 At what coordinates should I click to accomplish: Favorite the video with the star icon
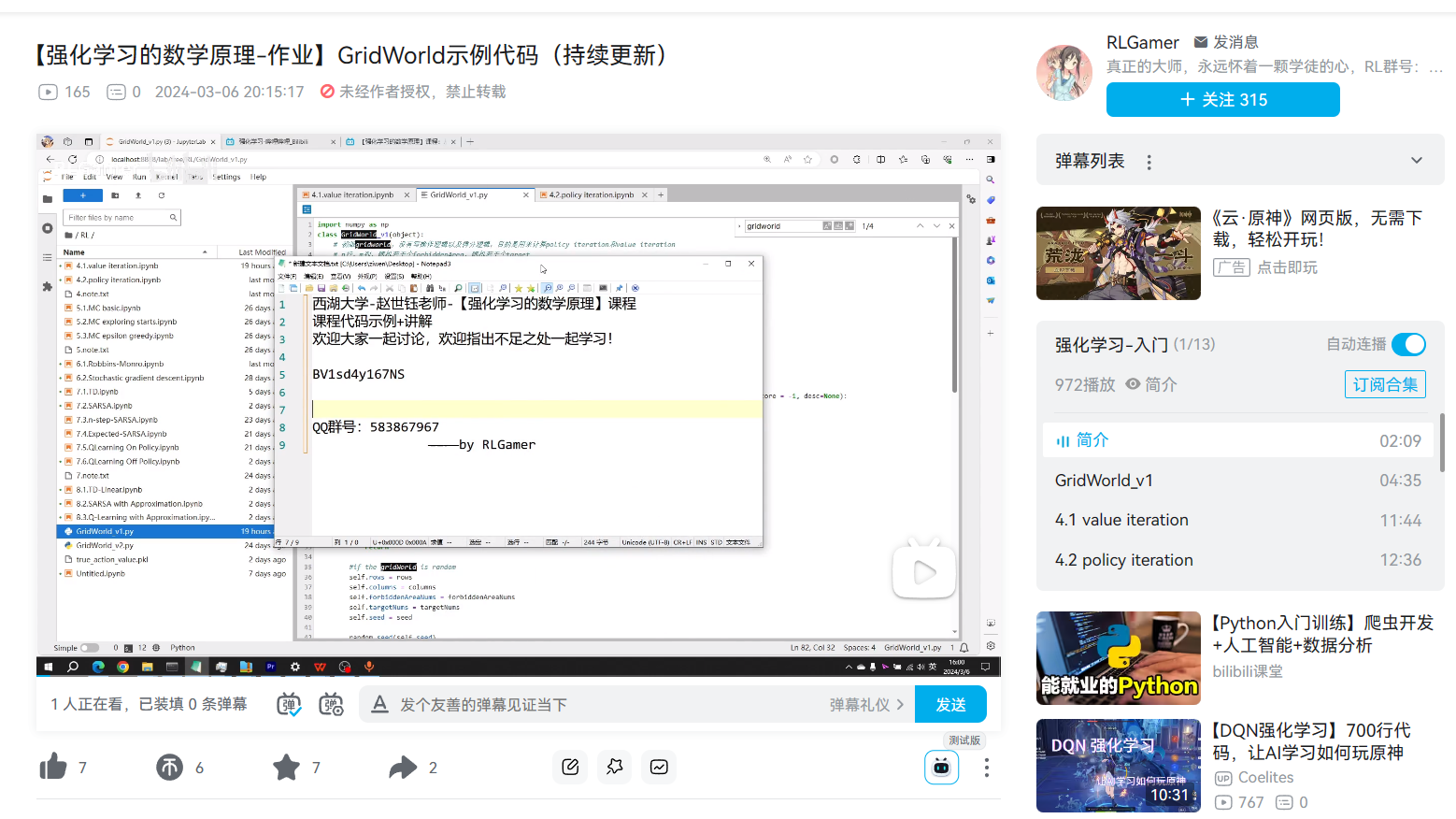tap(286, 768)
